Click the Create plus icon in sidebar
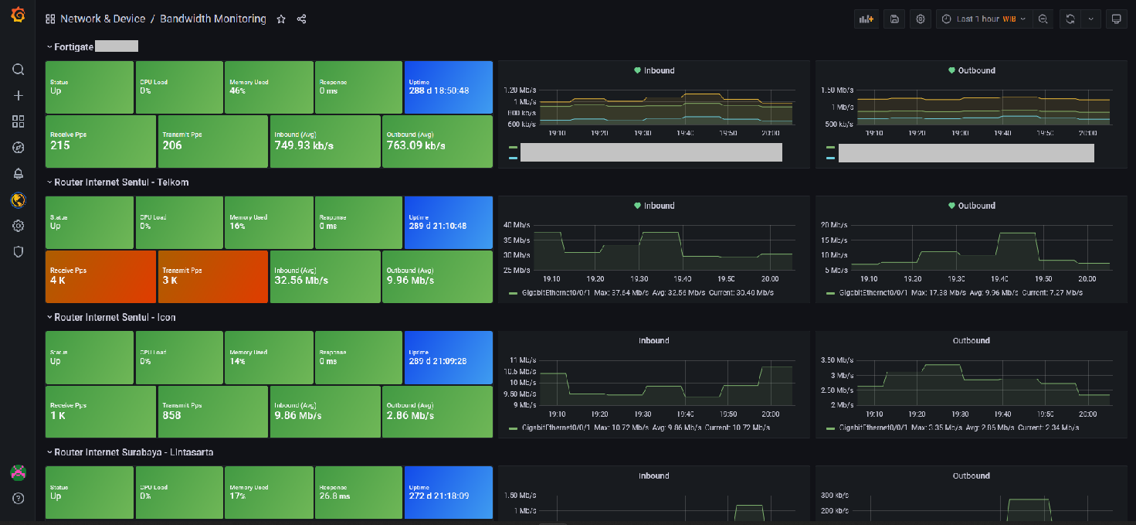 click(19, 96)
